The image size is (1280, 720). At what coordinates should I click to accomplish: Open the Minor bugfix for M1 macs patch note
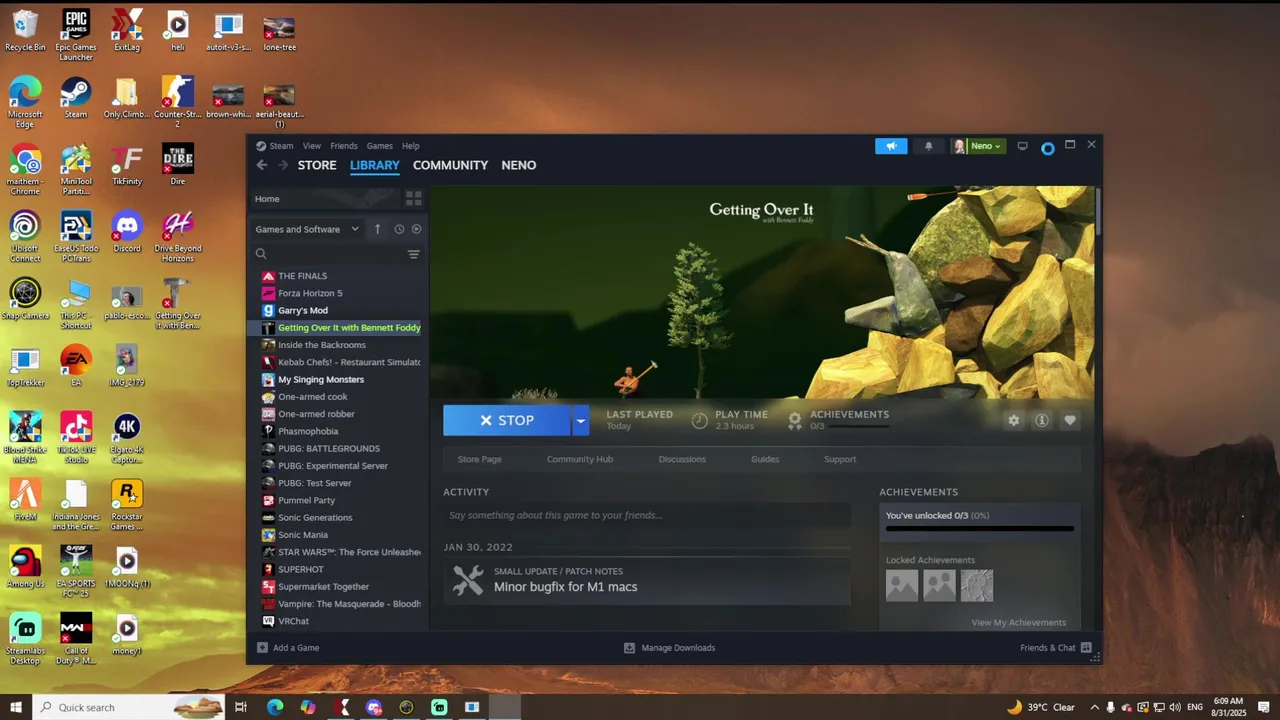point(647,580)
